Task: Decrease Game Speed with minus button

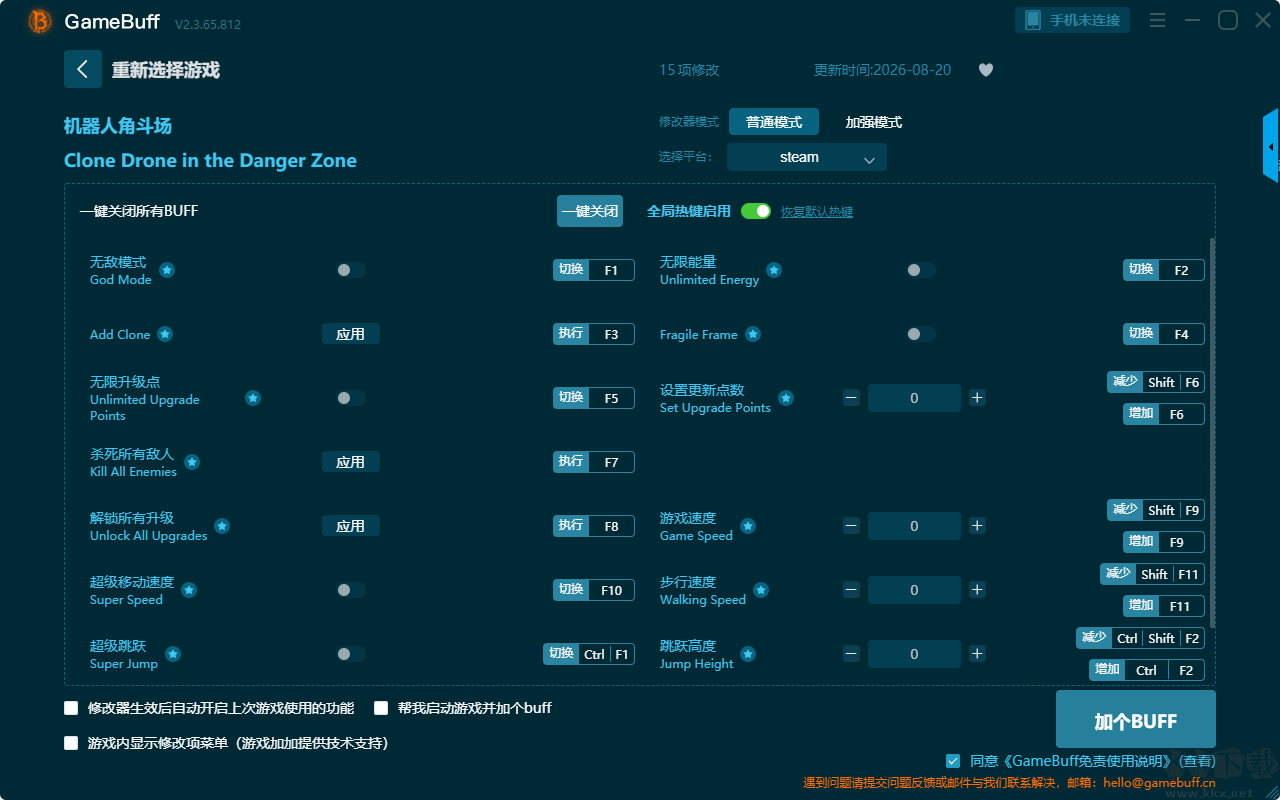Action: tap(851, 526)
